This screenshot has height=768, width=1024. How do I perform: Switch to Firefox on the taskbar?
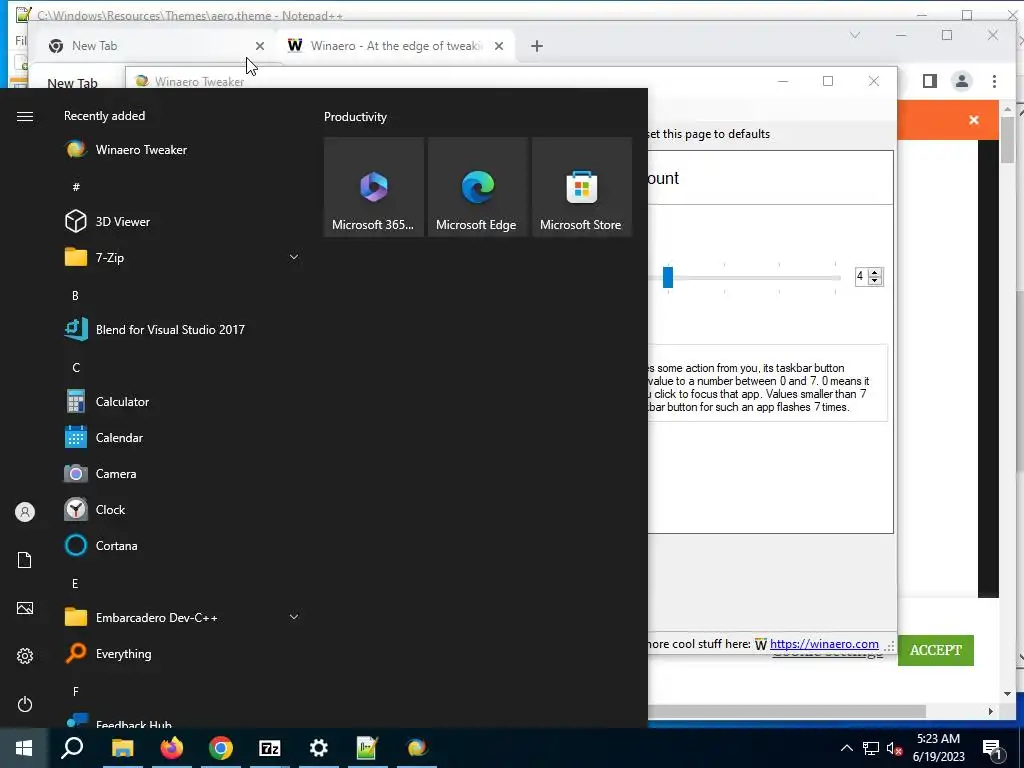pos(172,748)
